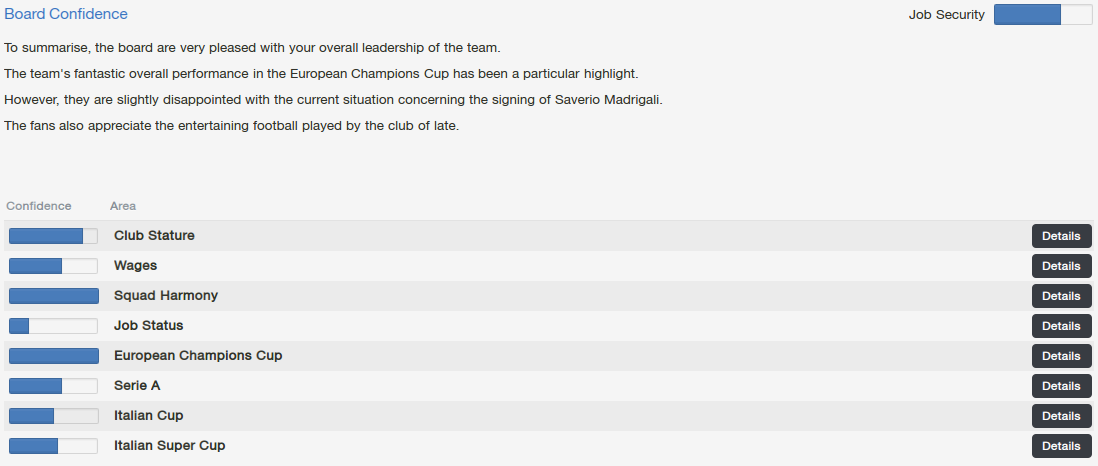1098x466 pixels.
Task: Sort by the Confidence column header
Action: point(39,206)
